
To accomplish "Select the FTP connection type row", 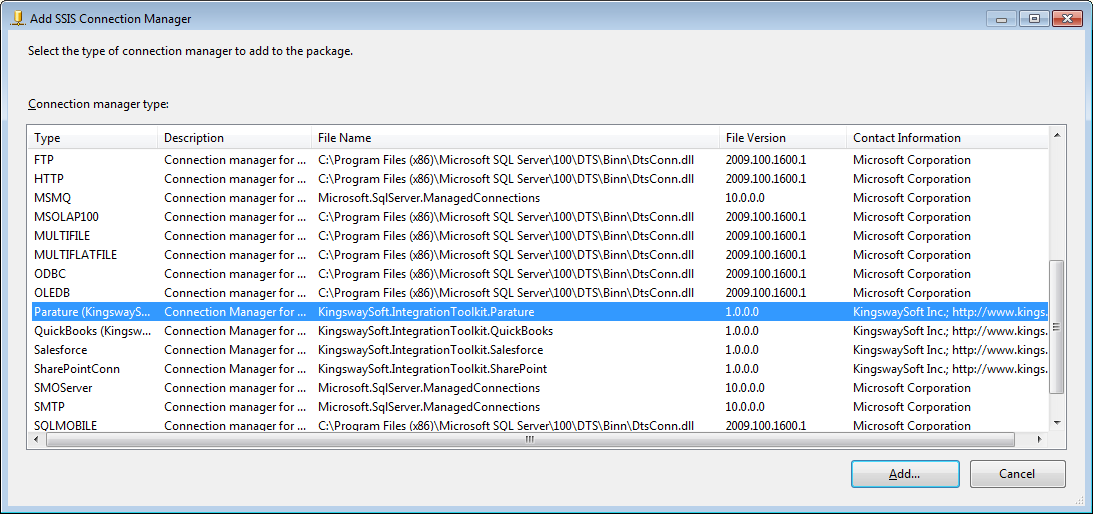I will (537, 160).
